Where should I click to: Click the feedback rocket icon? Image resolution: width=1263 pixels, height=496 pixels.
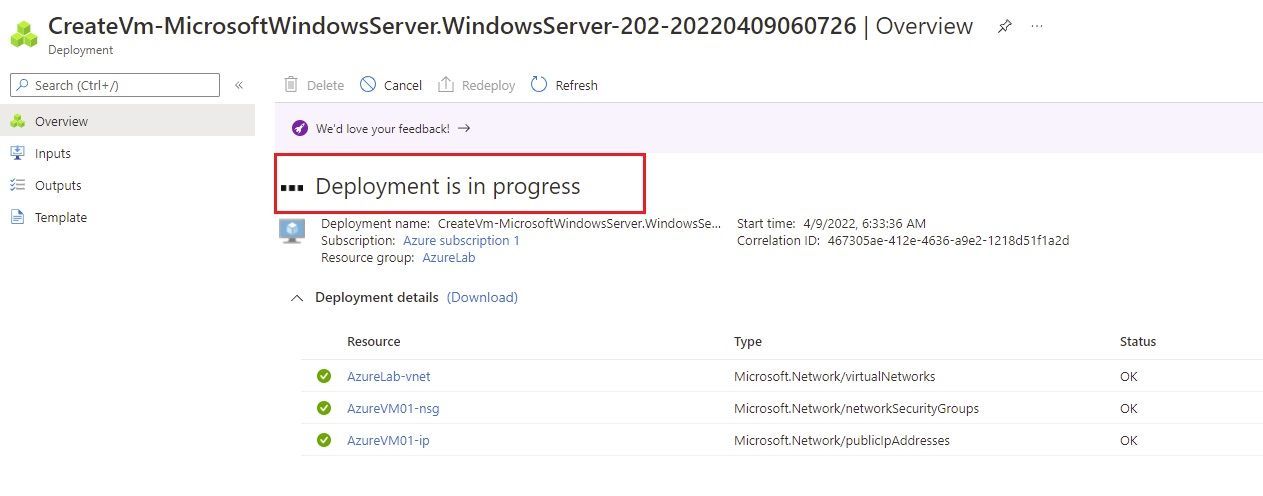coord(299,128)
